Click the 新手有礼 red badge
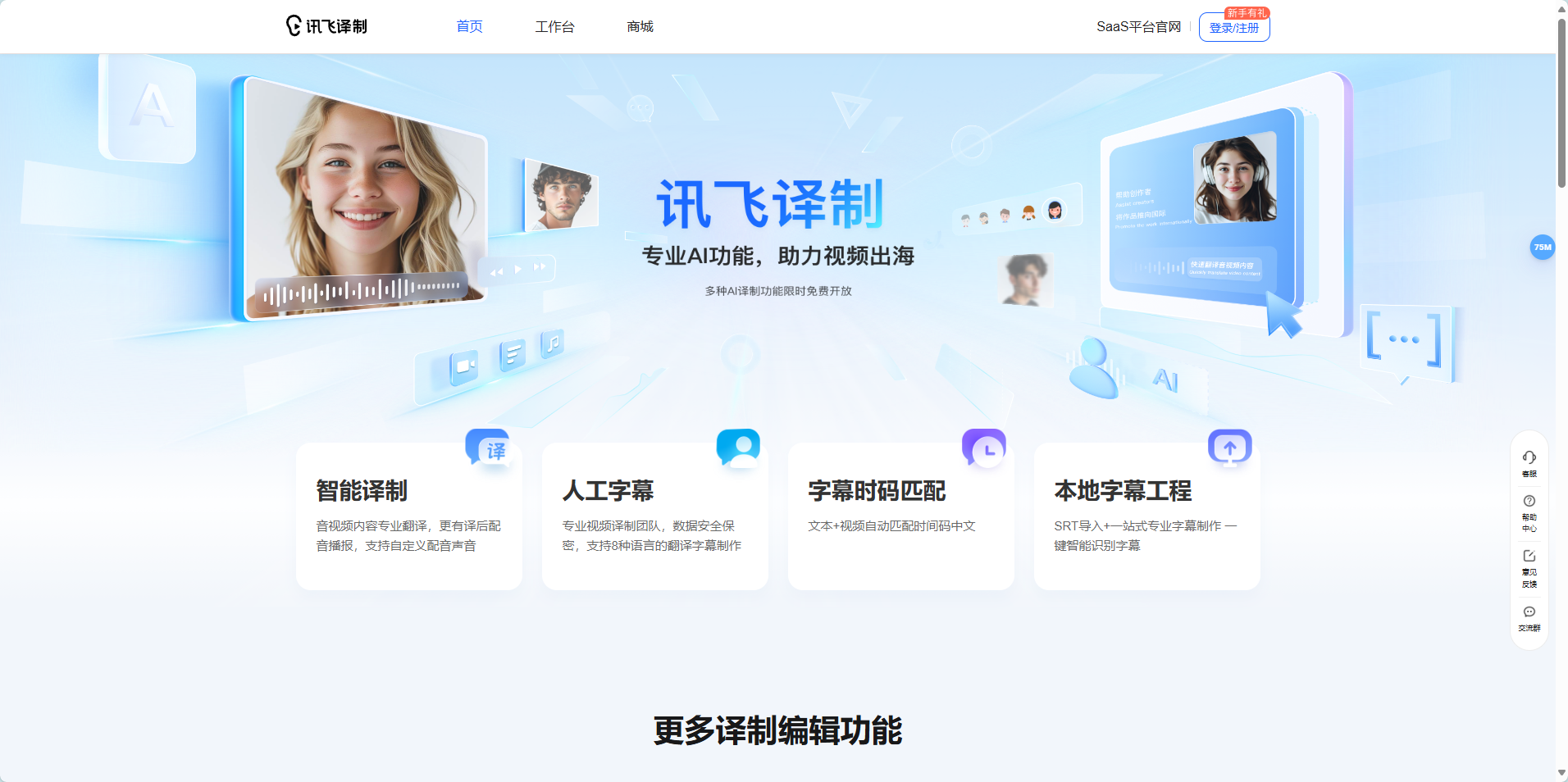The width and height of the screenshot is (1568, 782). pyautogui.click(x=1247, y=13)
